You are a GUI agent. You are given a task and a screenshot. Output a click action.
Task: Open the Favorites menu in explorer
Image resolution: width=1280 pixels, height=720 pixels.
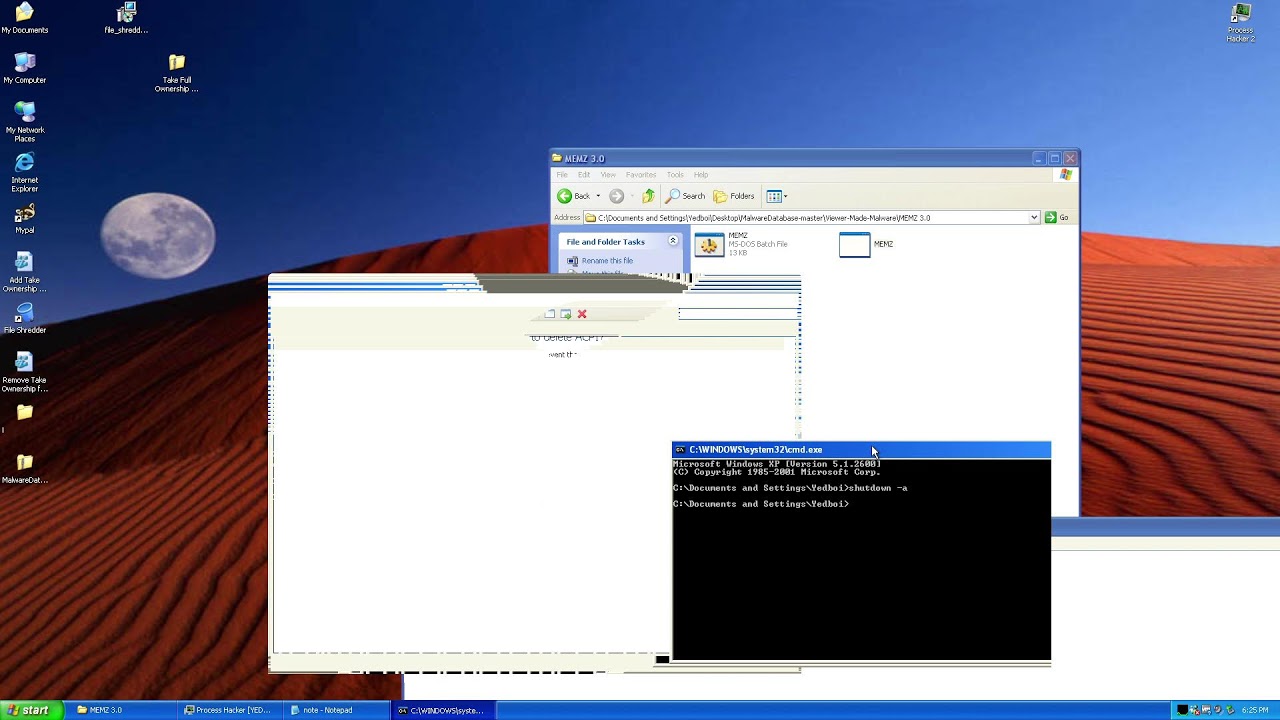tap(641, 175)
